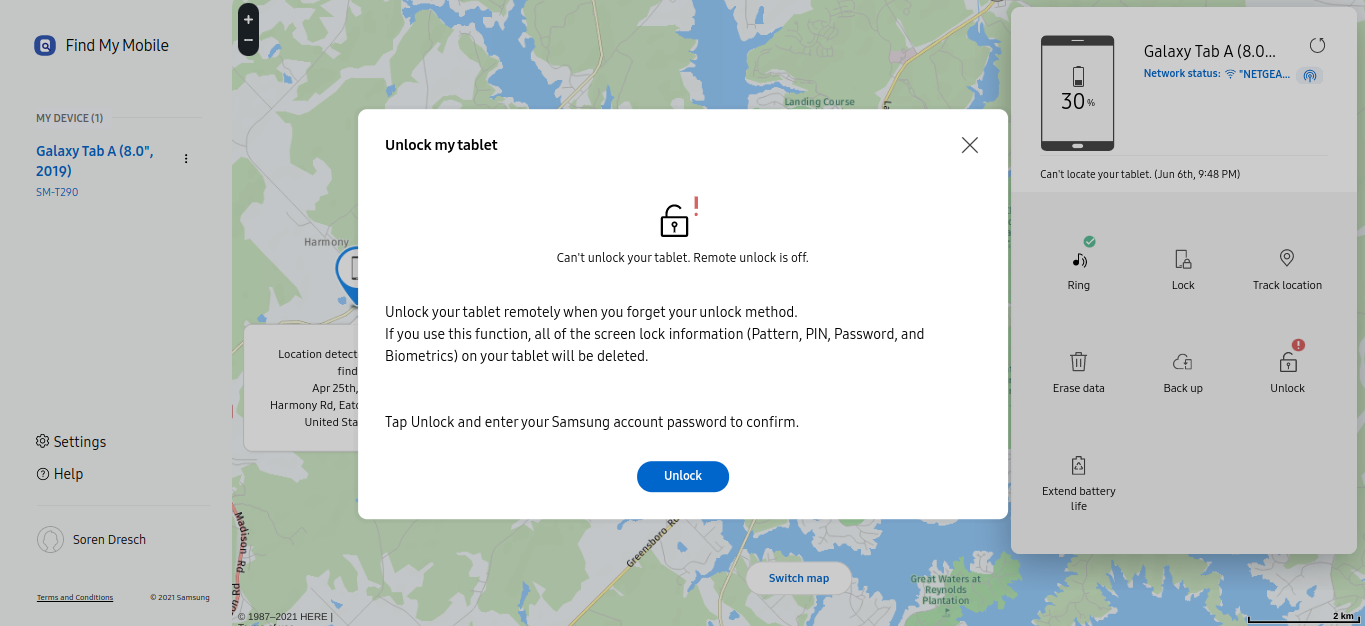Close the Unlock my tablet dialog
Screen dimensions: 1365x626
tap(969, 145)
